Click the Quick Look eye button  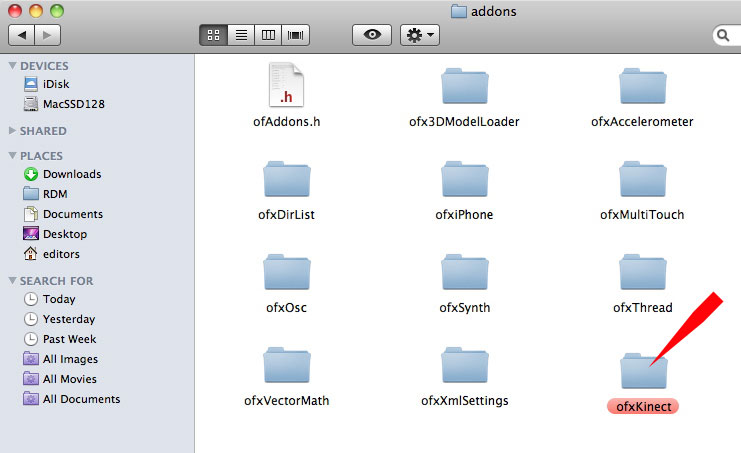point(372,35)
